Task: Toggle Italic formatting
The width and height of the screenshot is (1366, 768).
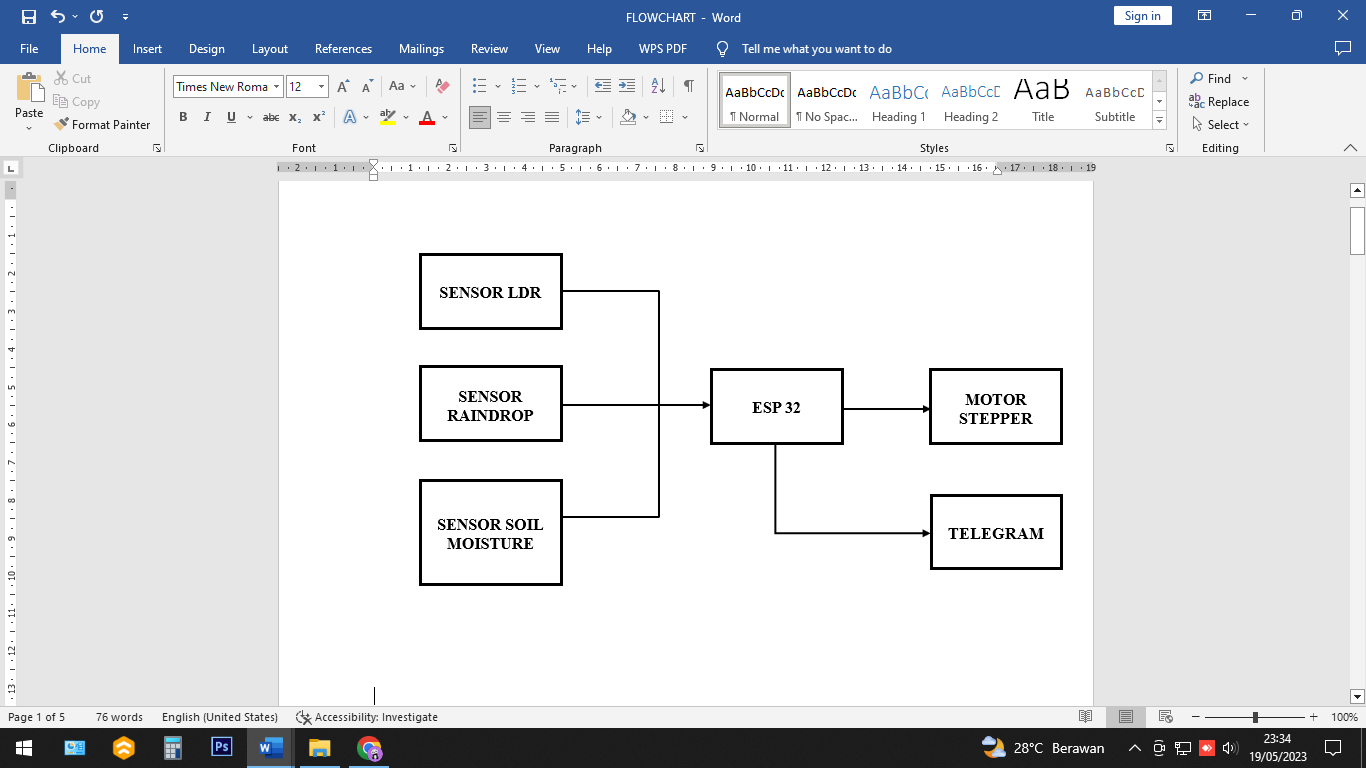Action: point(207,117)
